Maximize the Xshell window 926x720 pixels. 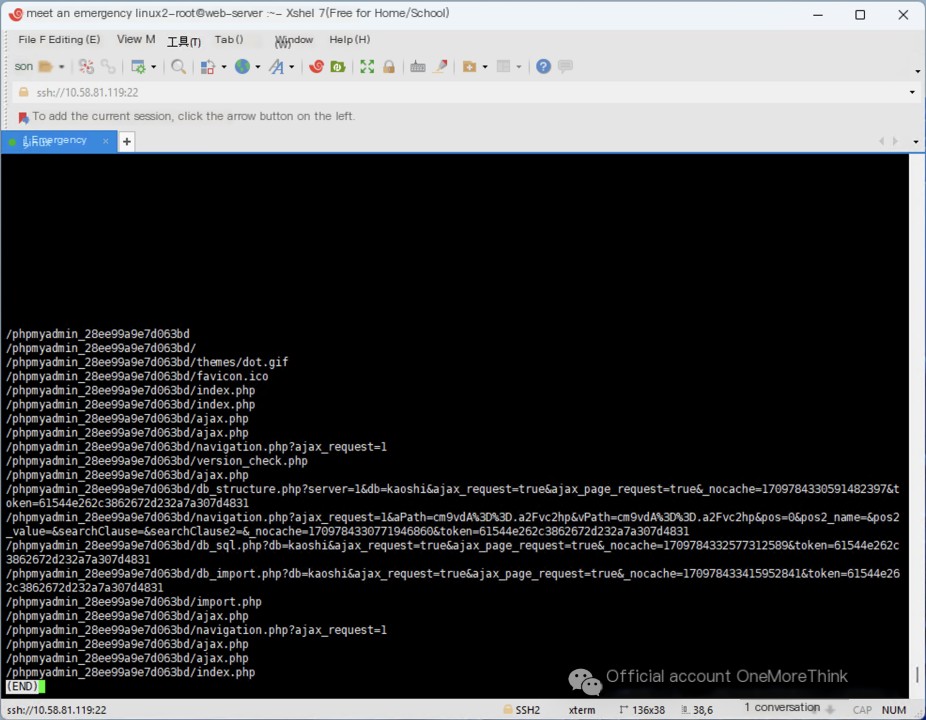click(860, 15)
